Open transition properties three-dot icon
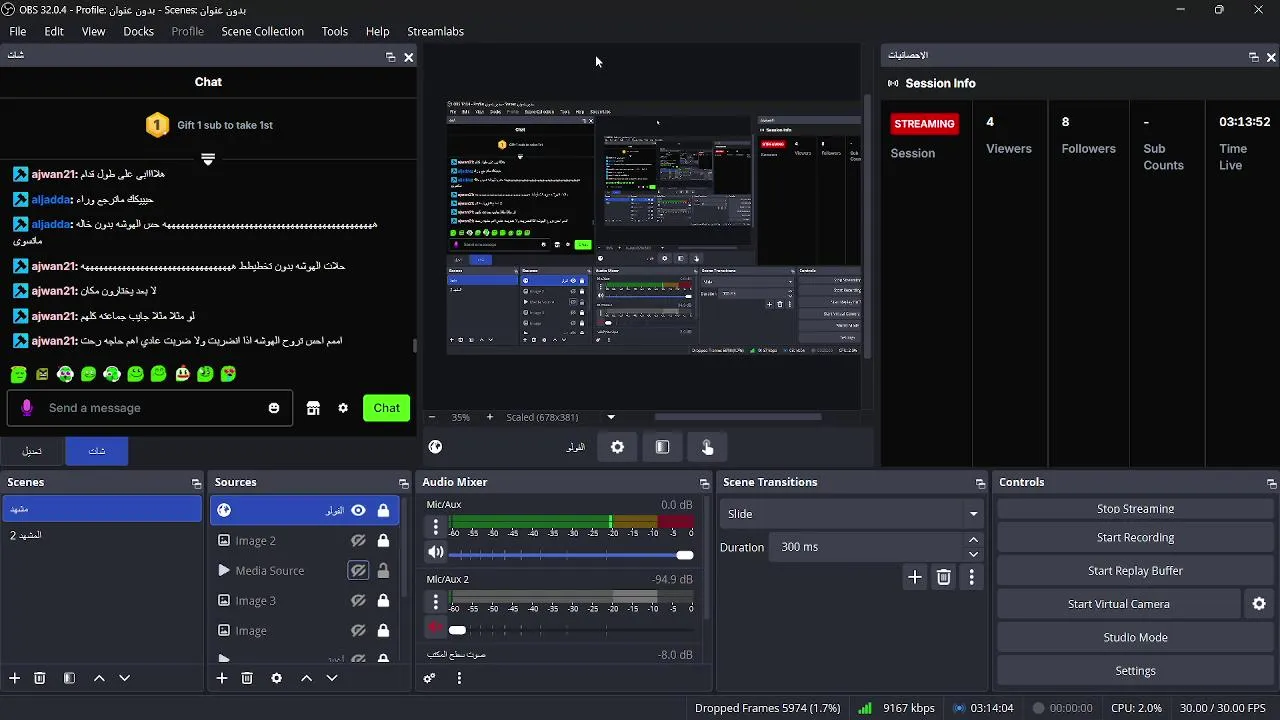This screenshot has height=720, width=1280. tap(972, 577)
